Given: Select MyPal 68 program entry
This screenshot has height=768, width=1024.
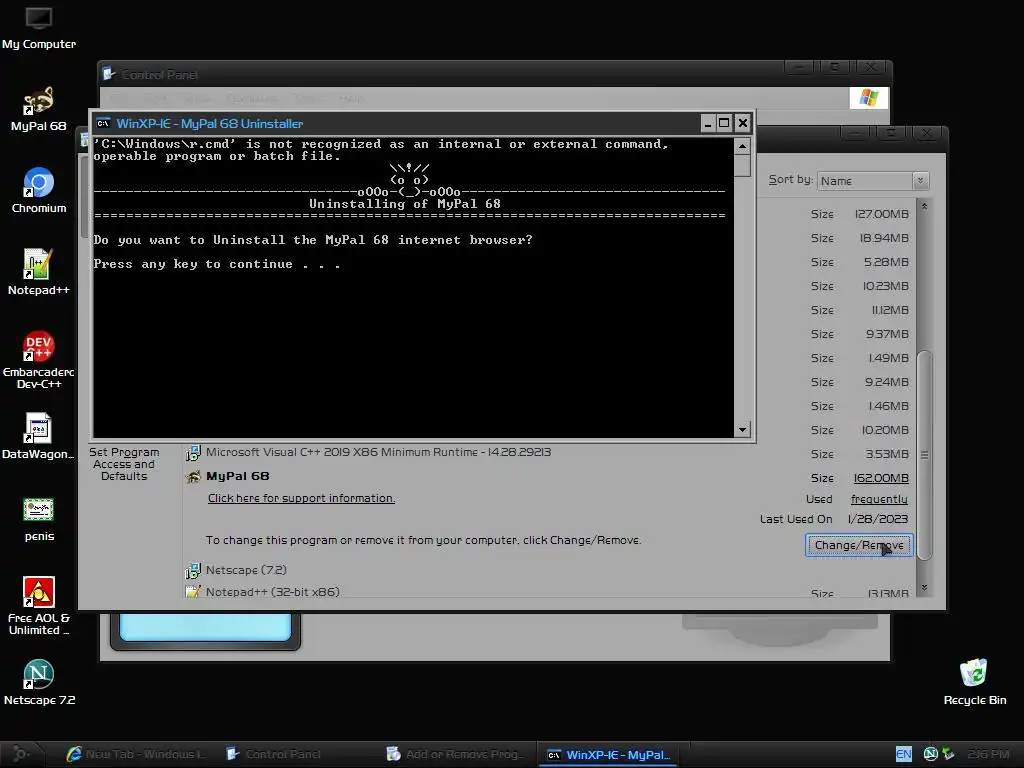Looking at the screenshot, I should tap(238, 476).
